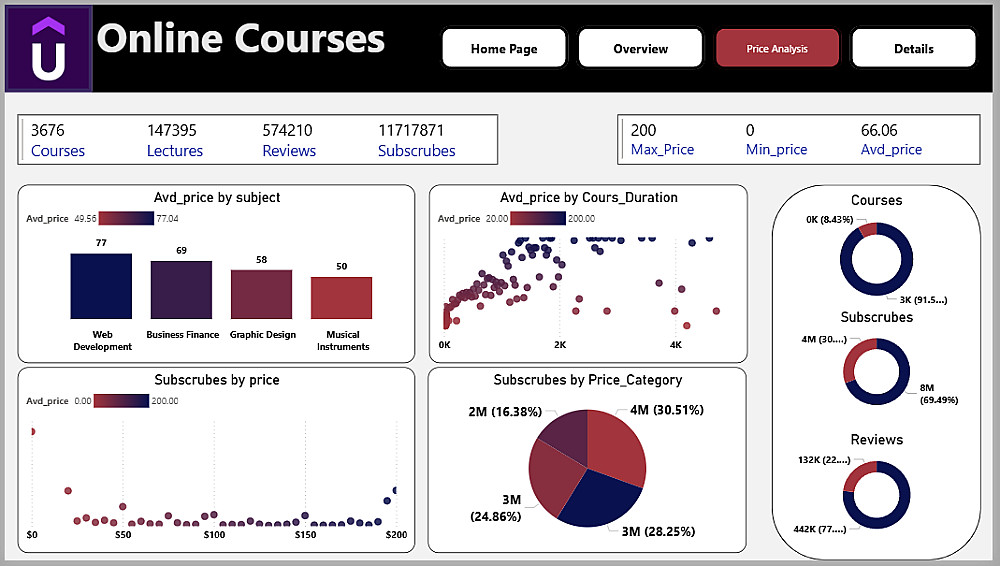This screenshot has height=566, width=1000.
Task: Click the Subscrubes by price gradient legend
Action: (124, 401)
